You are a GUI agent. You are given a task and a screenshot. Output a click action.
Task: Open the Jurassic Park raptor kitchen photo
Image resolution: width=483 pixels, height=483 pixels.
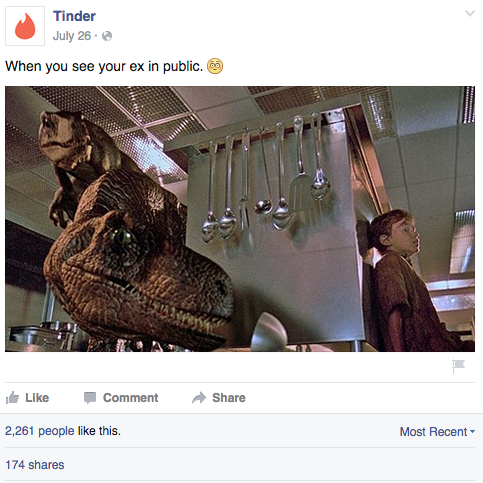(x=240, y=219)
